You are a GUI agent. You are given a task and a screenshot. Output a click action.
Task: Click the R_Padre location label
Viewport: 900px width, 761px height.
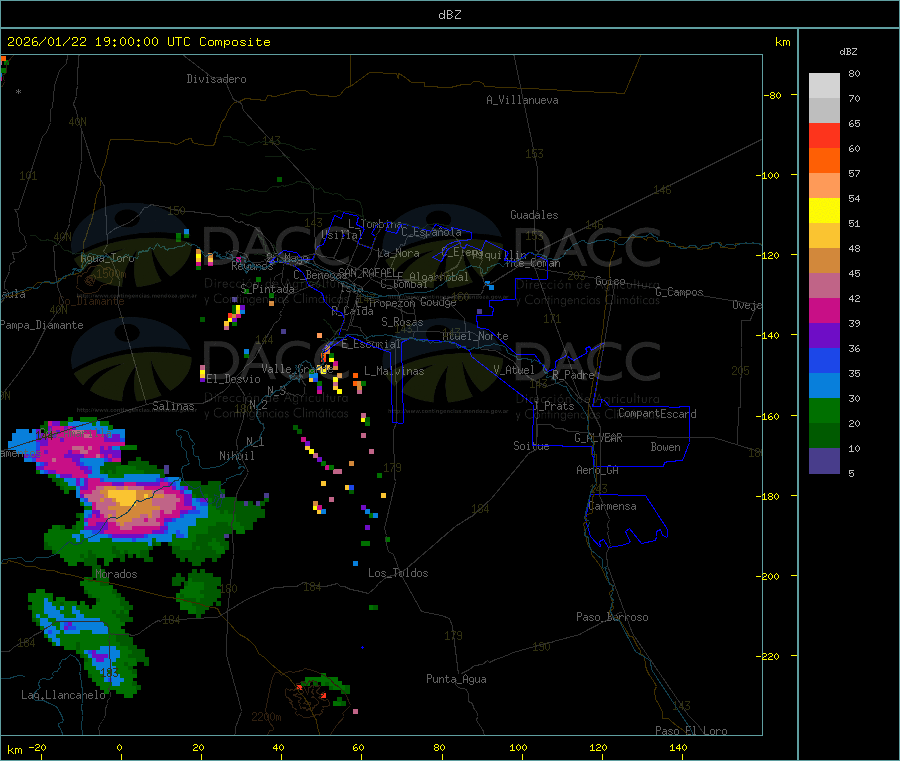coord(573,375)
